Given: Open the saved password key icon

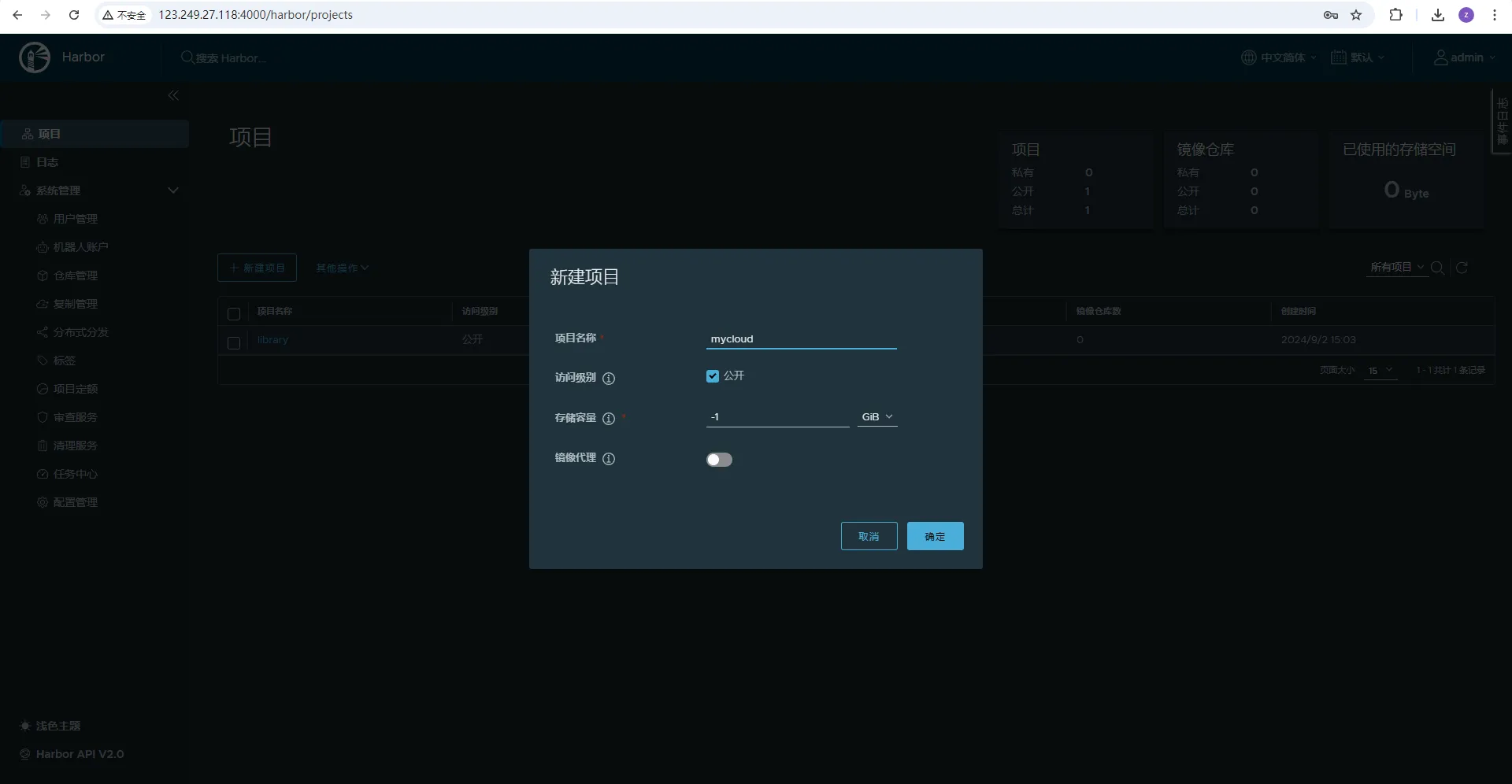Looking at the screenshot, I should pyautogui.click(x=1331, y=15).
